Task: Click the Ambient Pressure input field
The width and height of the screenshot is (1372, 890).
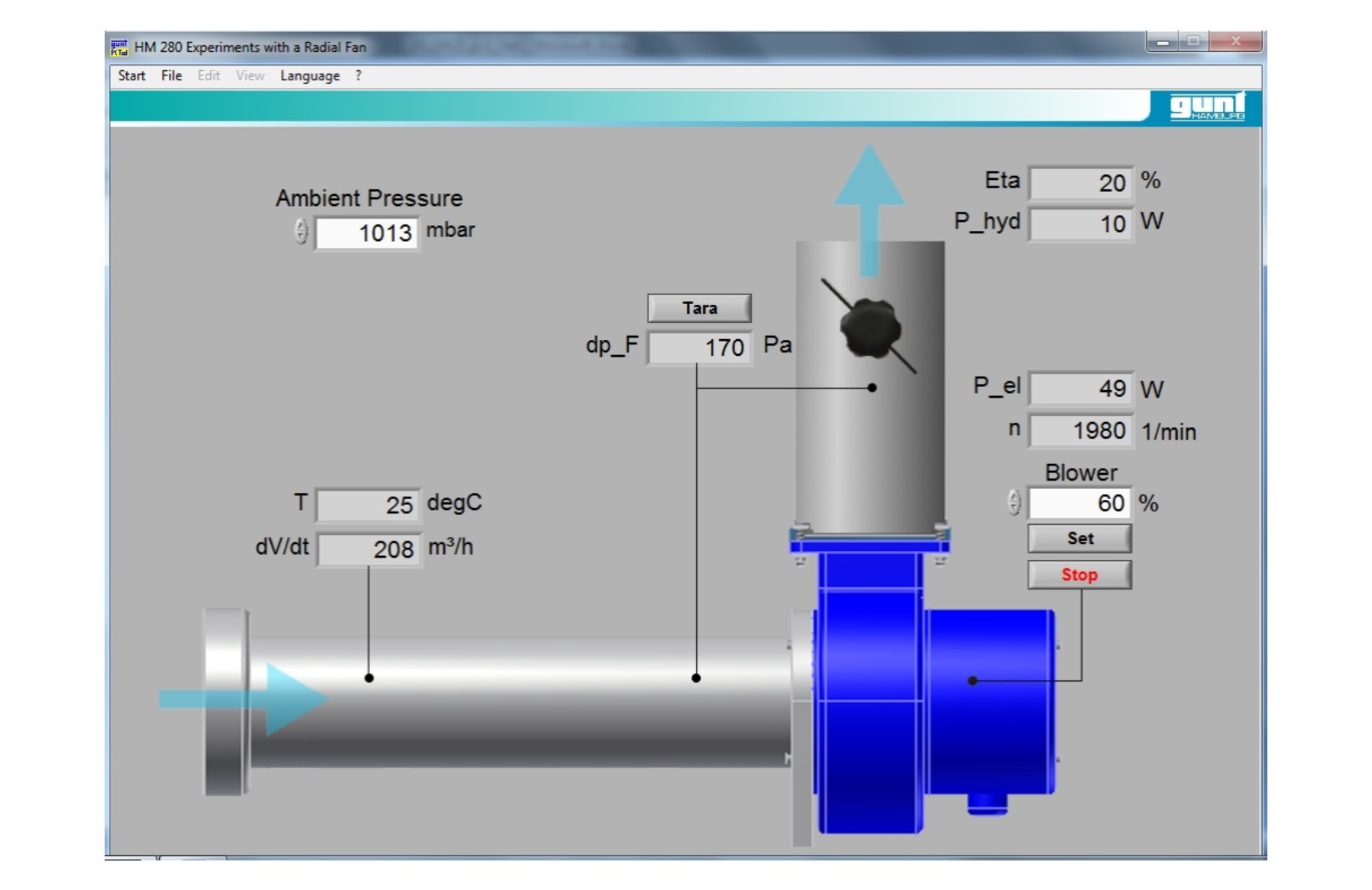Action: click(x=366, y=233)
